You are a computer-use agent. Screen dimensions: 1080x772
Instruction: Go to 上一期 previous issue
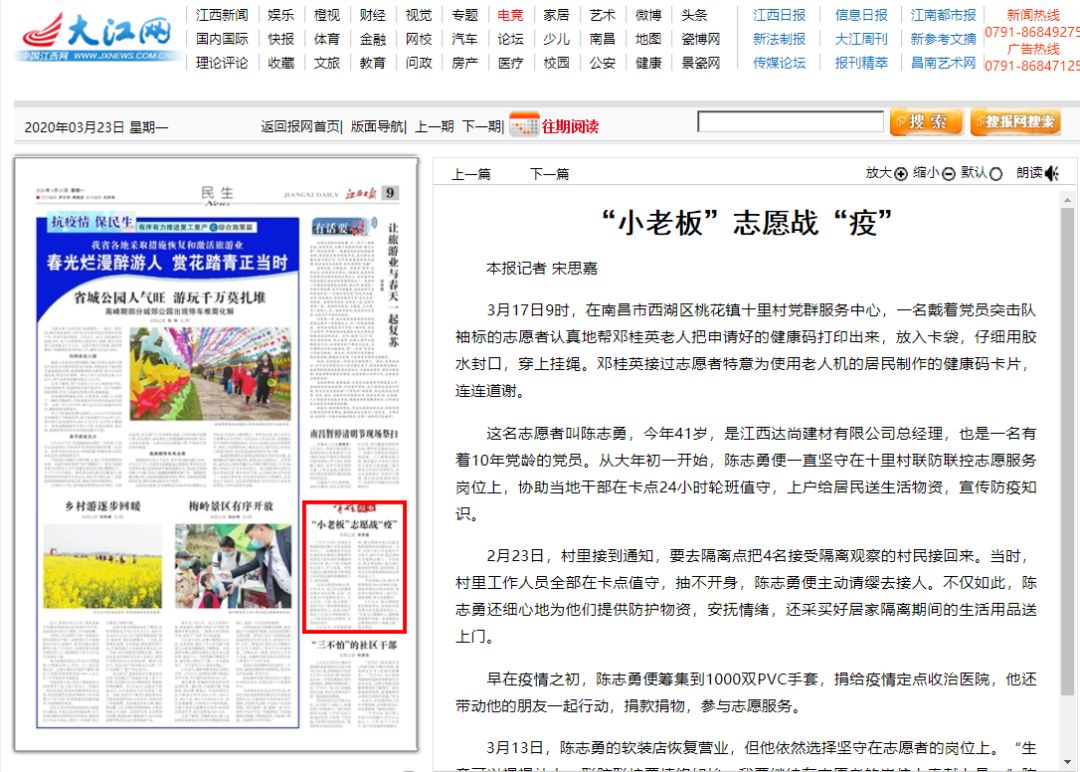point(434,126)
